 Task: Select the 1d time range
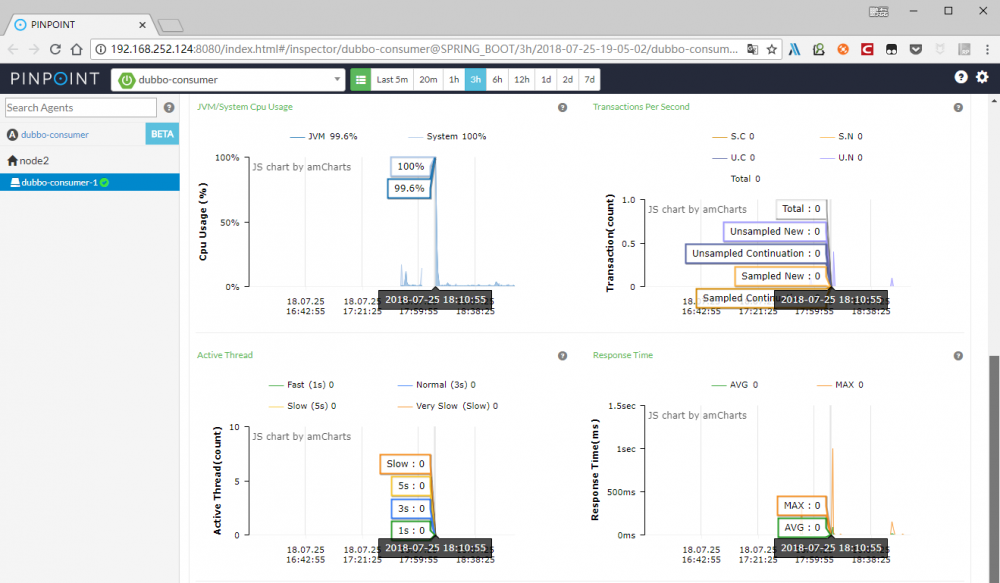point(547,80)
